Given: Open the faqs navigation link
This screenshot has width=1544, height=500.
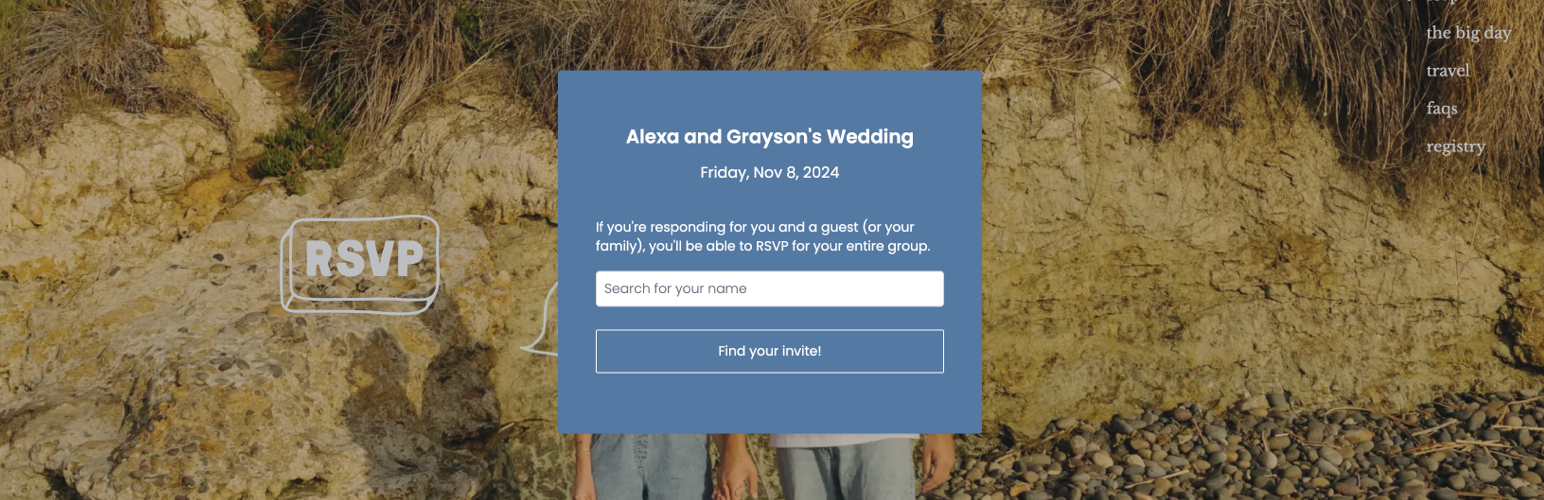Looking at the screenshot, I should (1442, 109).
